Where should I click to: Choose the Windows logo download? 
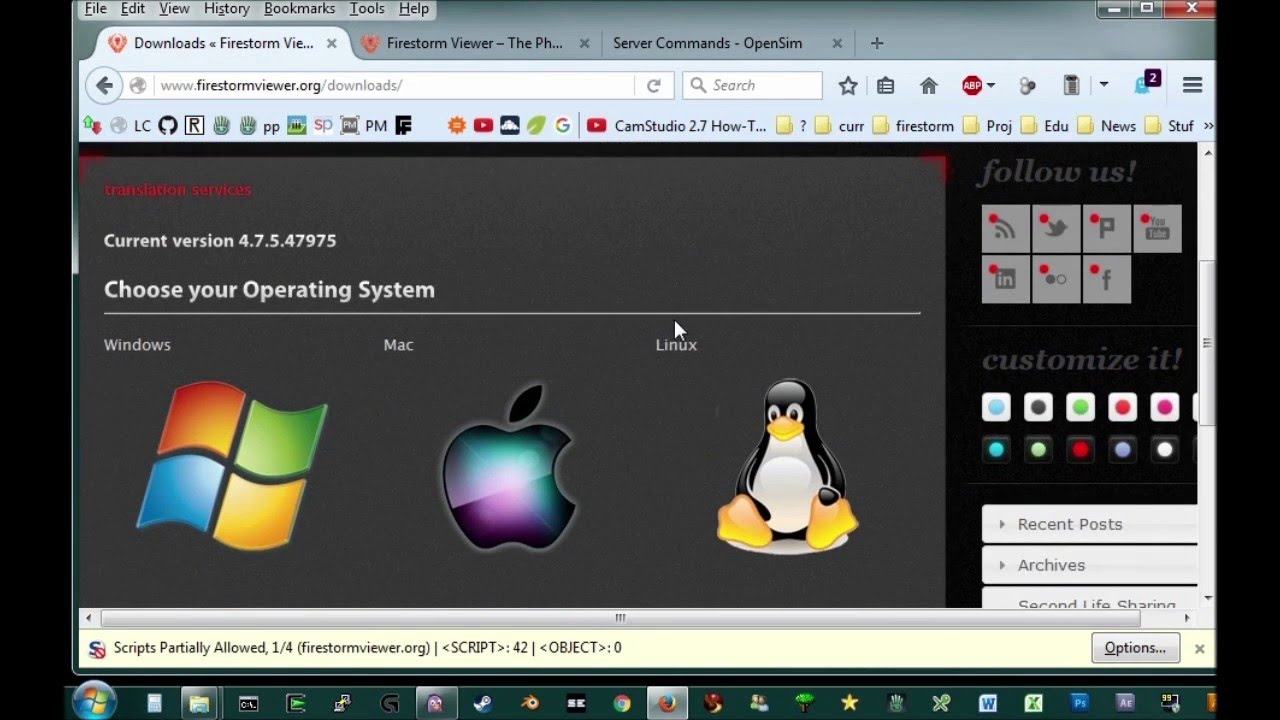click(232, 466)
